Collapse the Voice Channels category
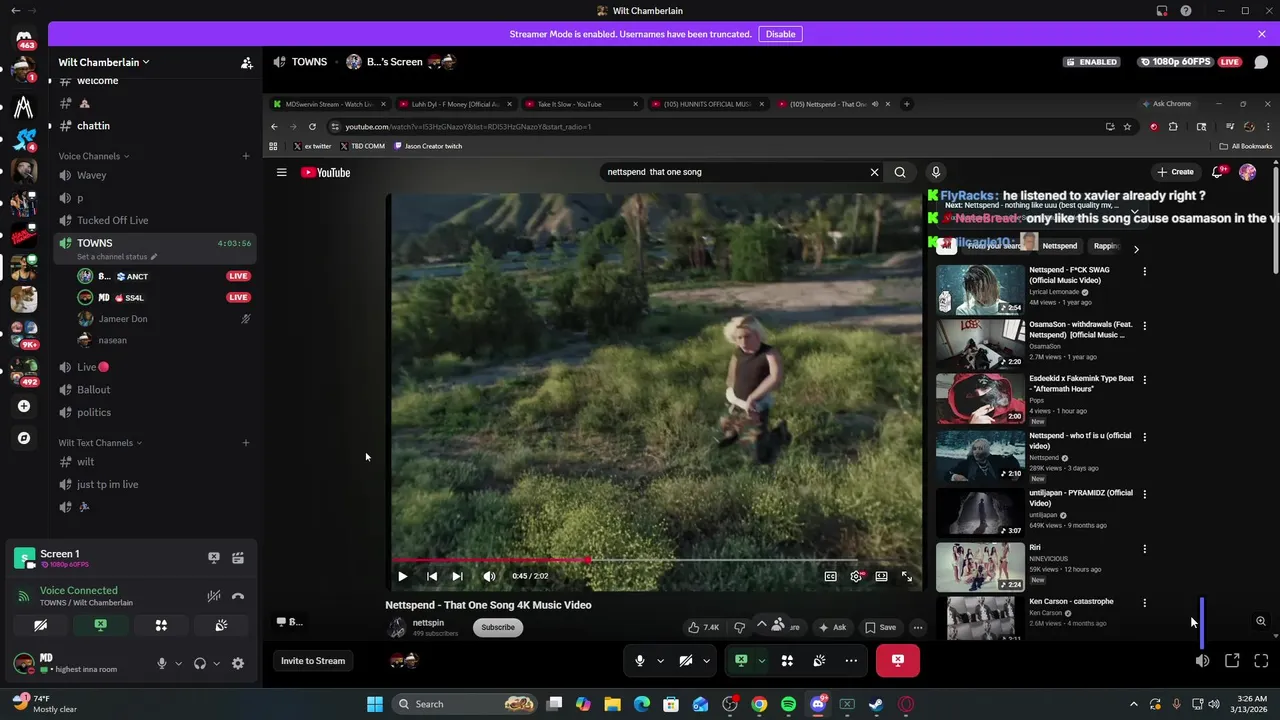The height and width of the screenshot is (720, 1280). (x=93, y=156)
